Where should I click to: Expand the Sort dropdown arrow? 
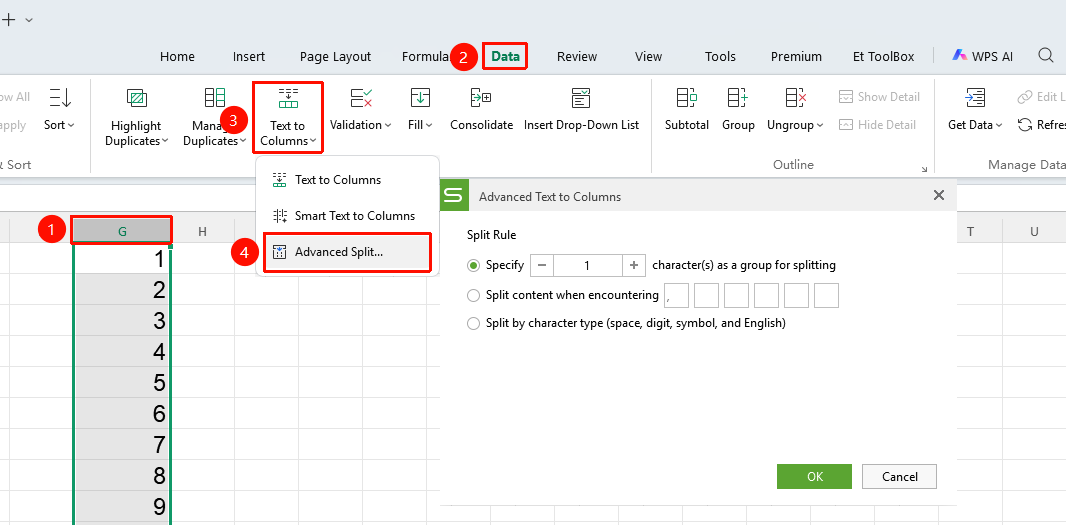pos(71,125)
